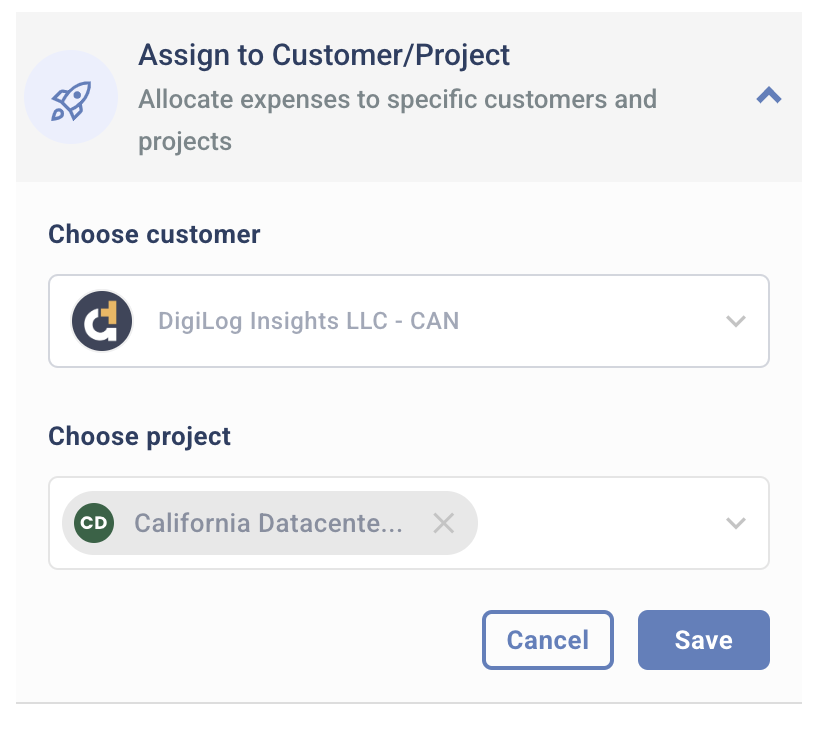
Task: Click the project selection input area
Action: pos(600,522)
